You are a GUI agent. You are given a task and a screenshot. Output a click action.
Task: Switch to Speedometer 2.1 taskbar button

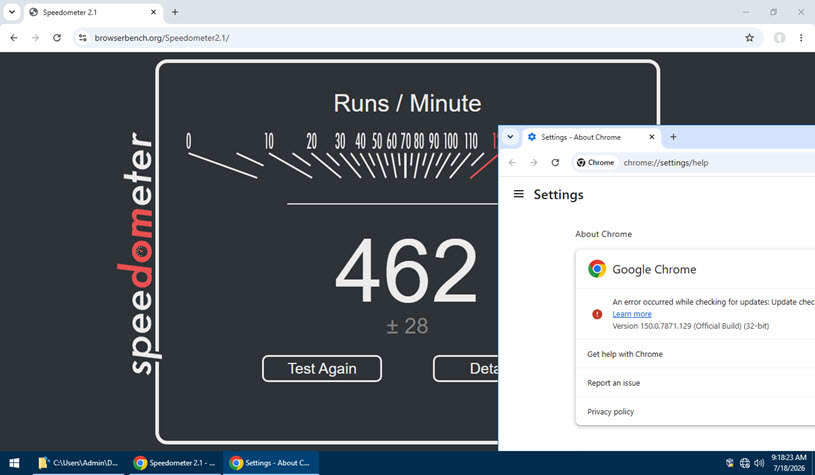click(175, 463)
